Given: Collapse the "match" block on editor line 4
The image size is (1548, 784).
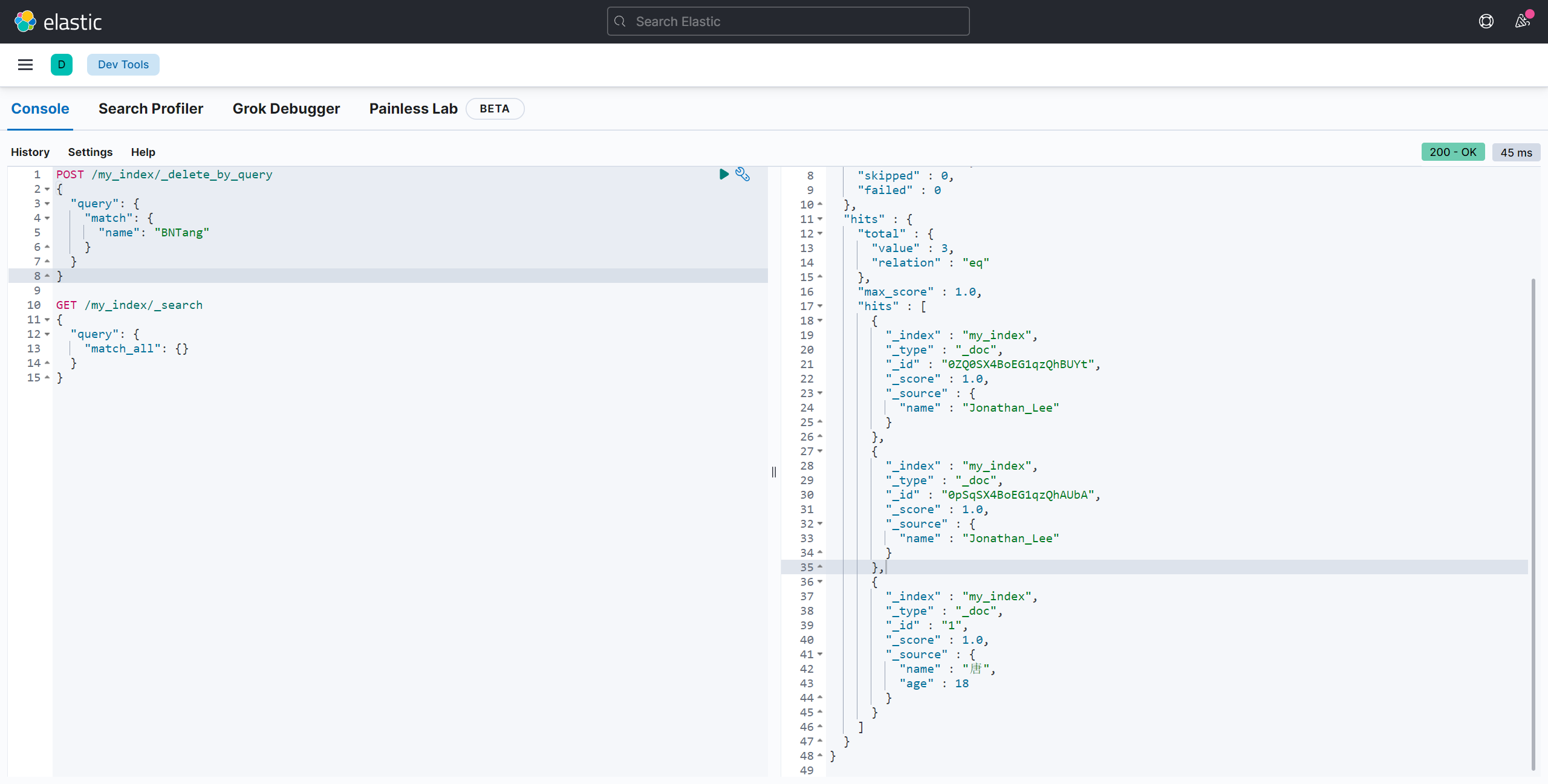Looking at the screenshot, I should pos(47,218).
